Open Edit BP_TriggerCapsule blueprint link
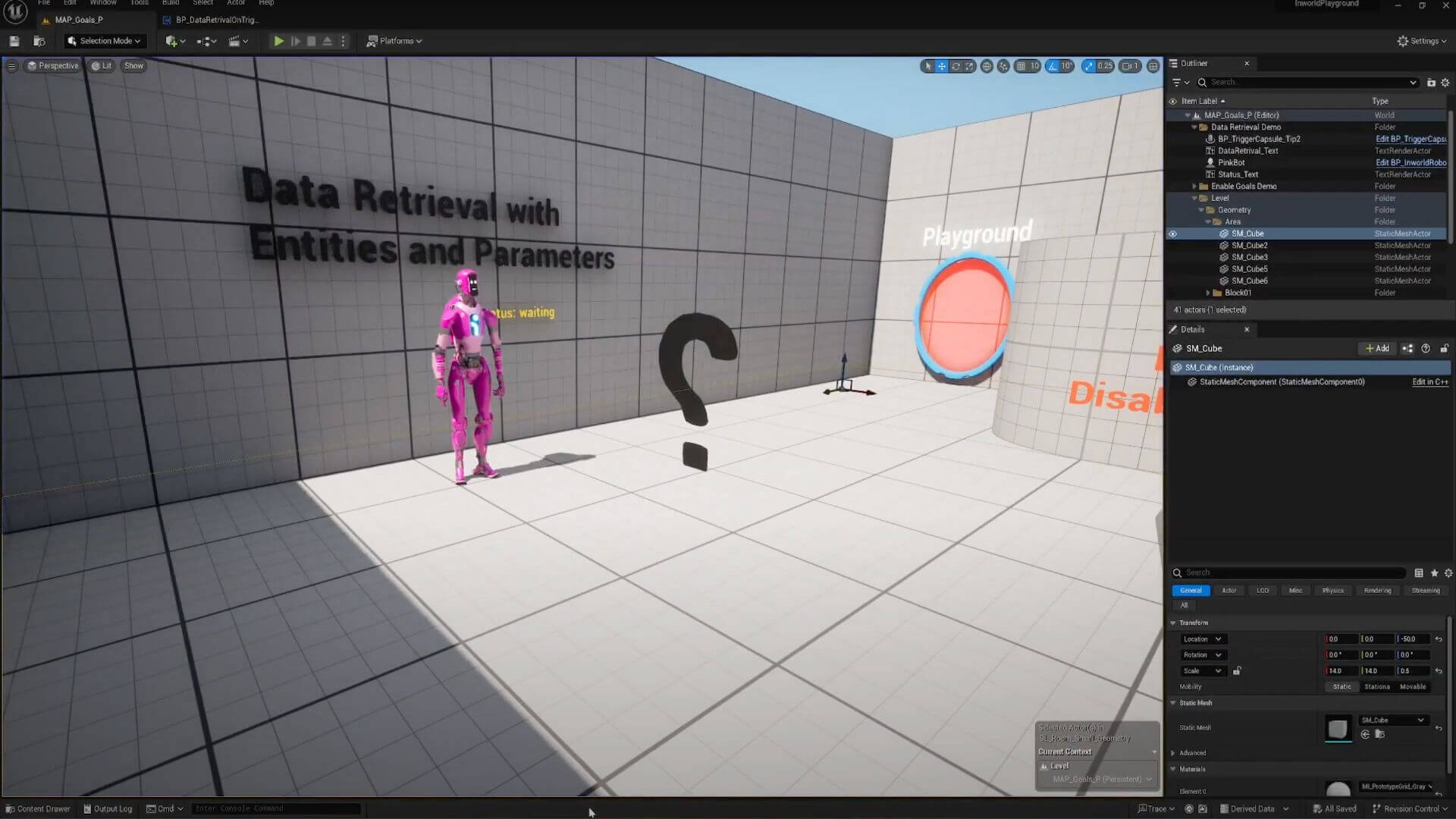1456x819 pixels. coord(1410,139)
